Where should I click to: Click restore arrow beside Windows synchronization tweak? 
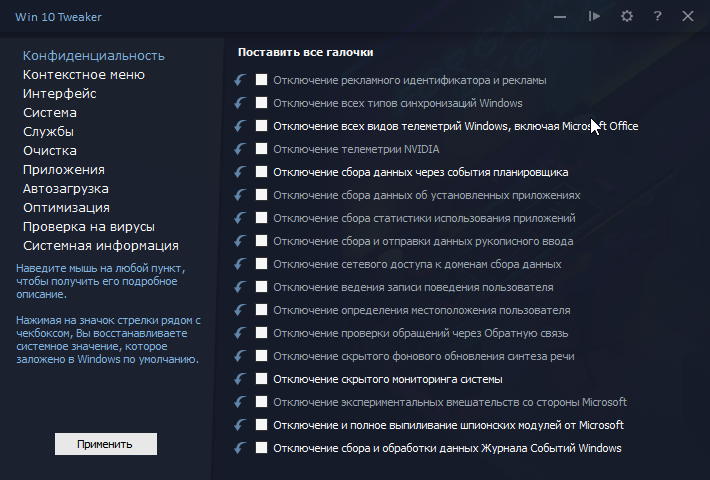tap(240, 103)
